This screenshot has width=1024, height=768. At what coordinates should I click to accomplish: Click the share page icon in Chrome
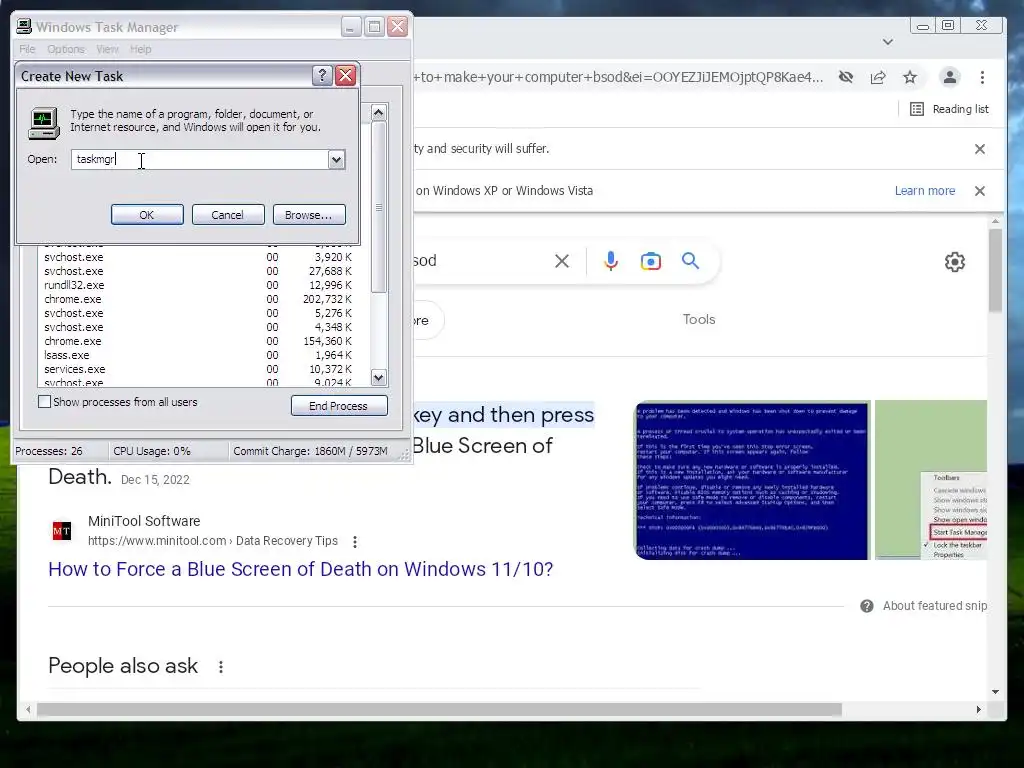coord(878,77)
